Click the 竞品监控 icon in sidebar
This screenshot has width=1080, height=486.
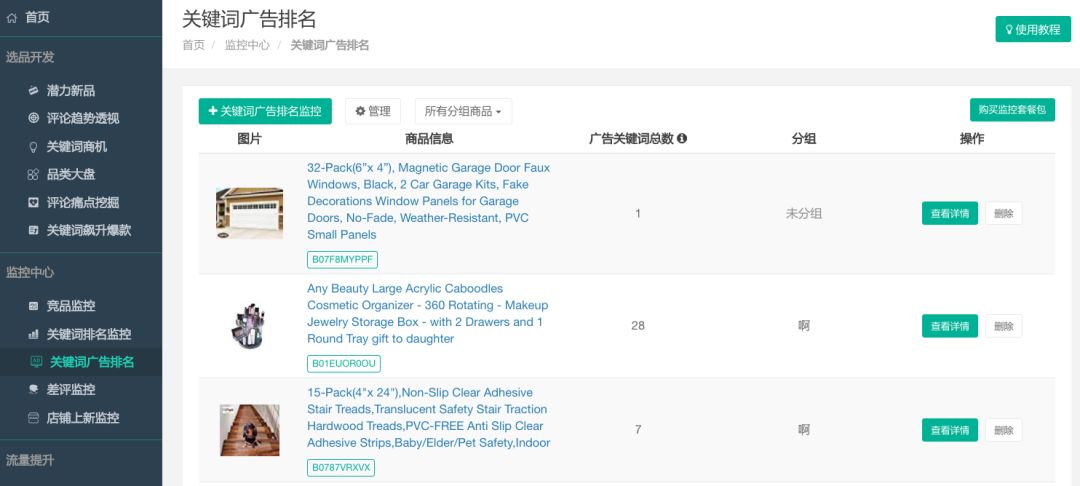pyautogui.click(x=33, y=306)
